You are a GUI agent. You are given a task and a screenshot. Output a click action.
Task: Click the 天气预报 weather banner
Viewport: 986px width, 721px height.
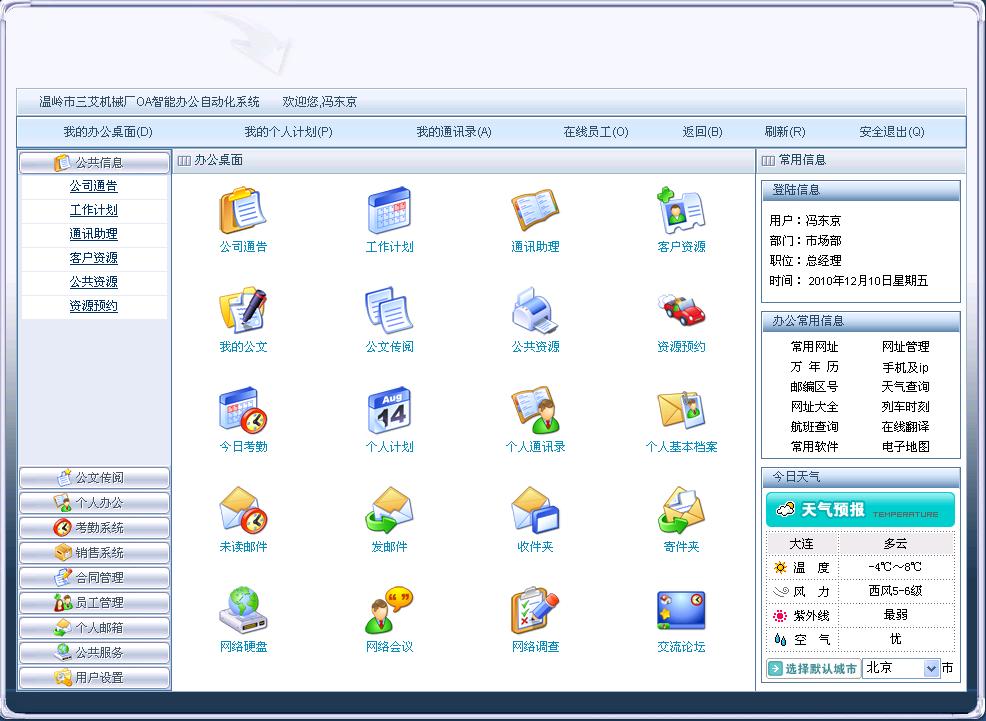click(860, 510)
